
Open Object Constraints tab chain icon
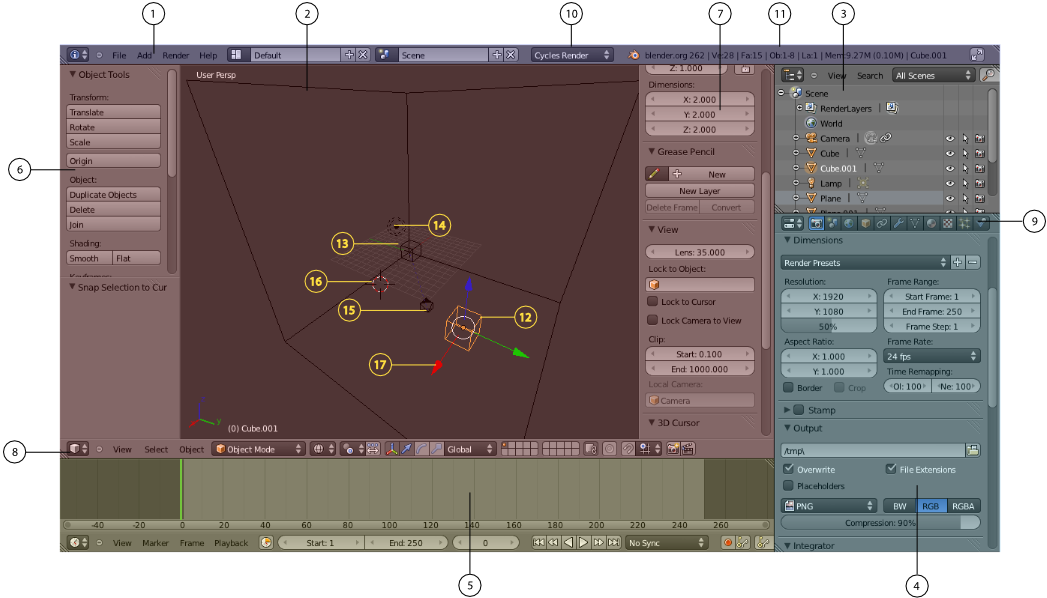881,224
